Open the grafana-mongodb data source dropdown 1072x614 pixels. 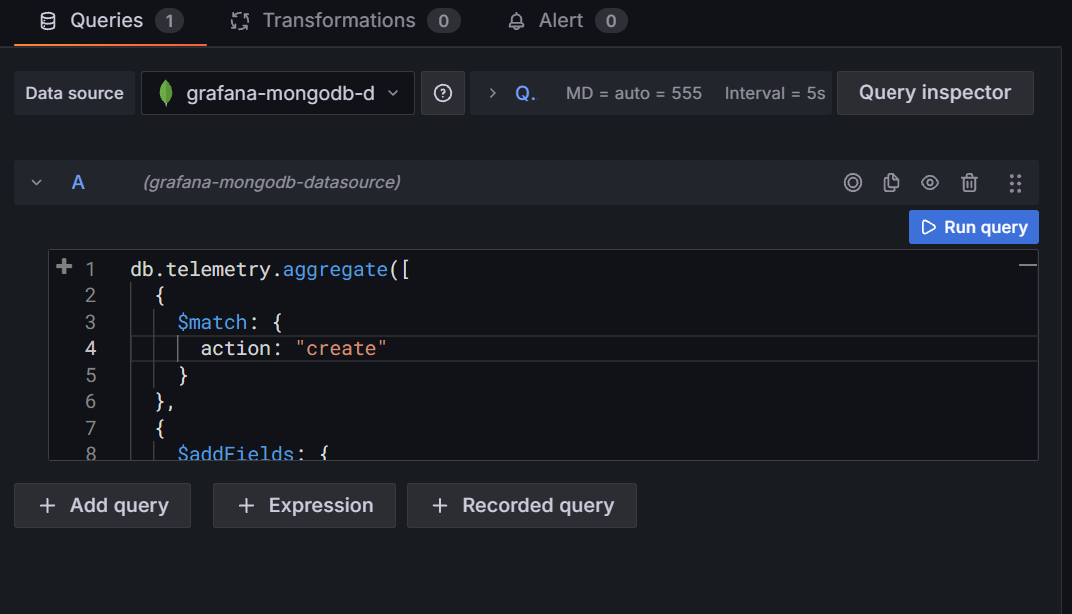coord(278,93)
